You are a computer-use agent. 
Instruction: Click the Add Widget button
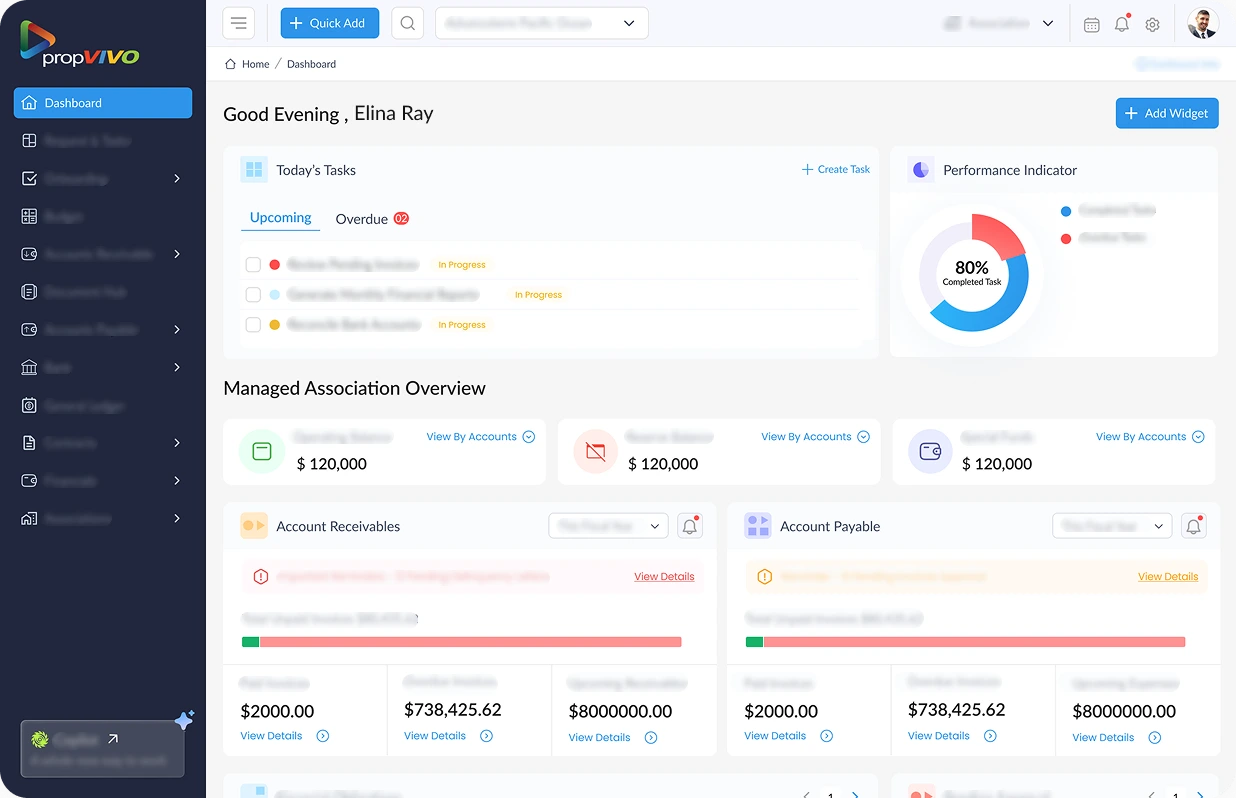tap(1166, 113)
